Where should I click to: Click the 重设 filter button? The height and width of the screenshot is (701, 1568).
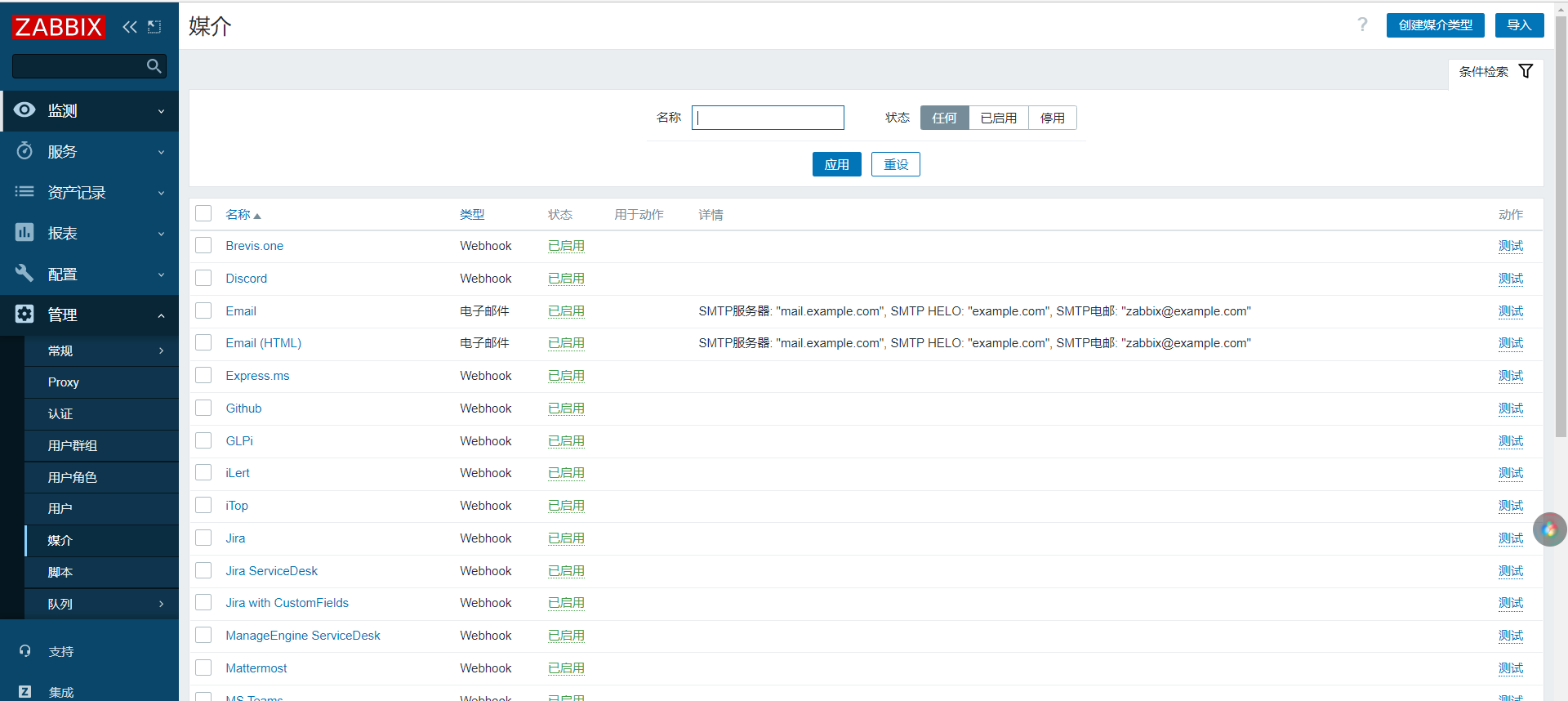point(895,164)
